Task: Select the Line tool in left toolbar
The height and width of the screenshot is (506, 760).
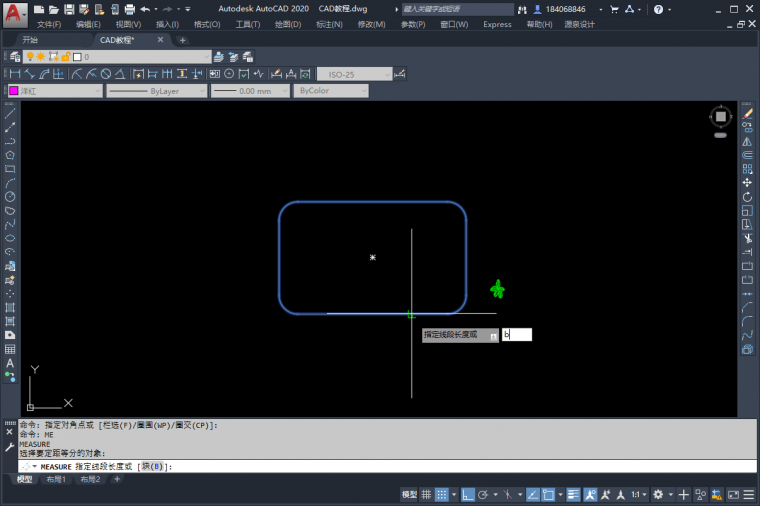Action: click(10, 113)
